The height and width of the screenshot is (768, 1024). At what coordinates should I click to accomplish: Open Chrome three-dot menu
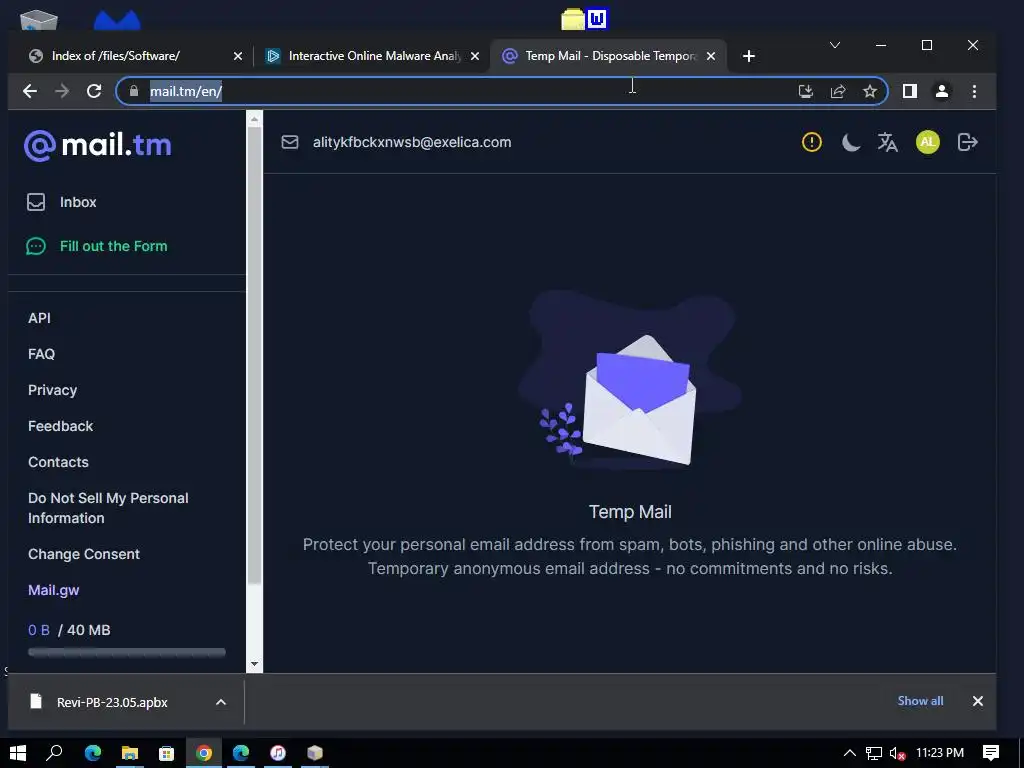coord(974,91)
